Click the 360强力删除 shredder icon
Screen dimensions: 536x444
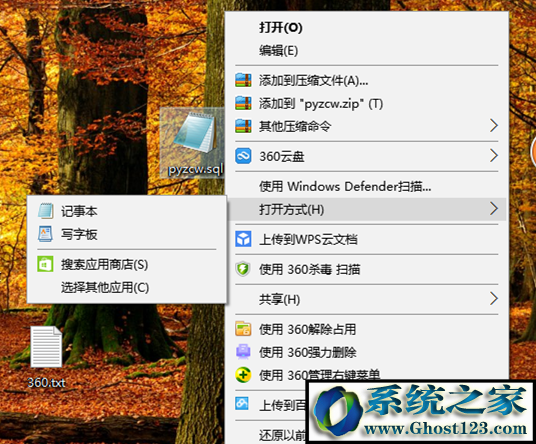(x=243, y=352)
